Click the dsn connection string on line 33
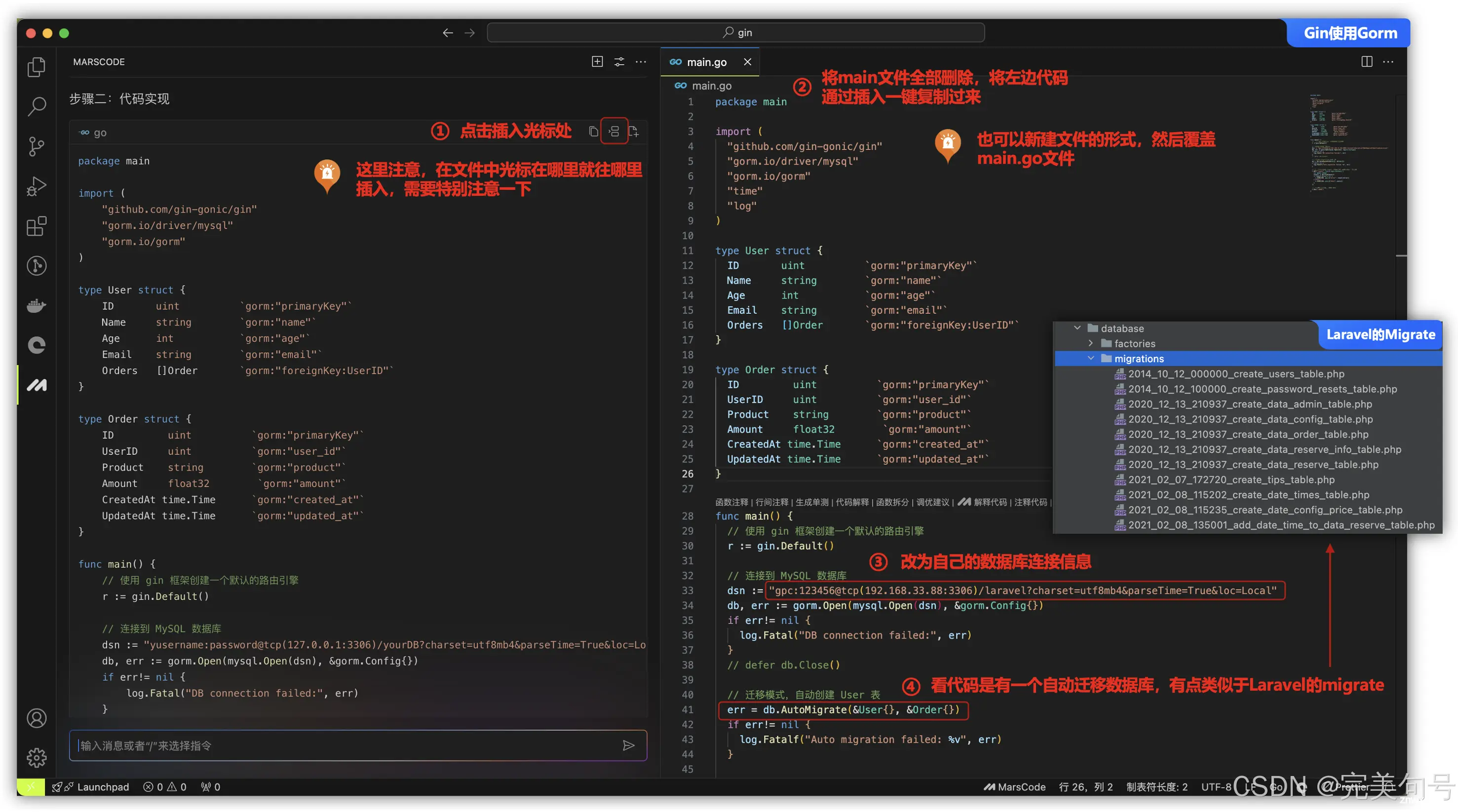This screenshot has width=1458, height=812. click(1024, 590)
